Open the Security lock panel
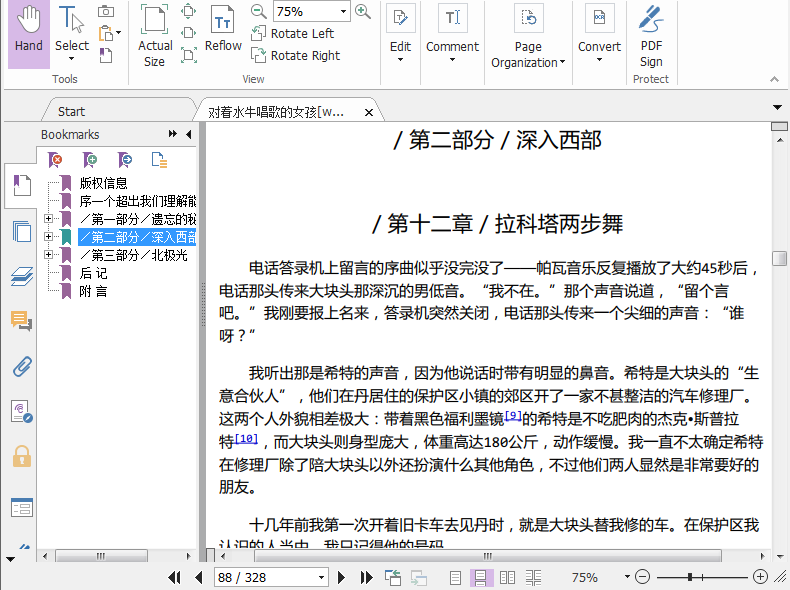 coord(21,457)
